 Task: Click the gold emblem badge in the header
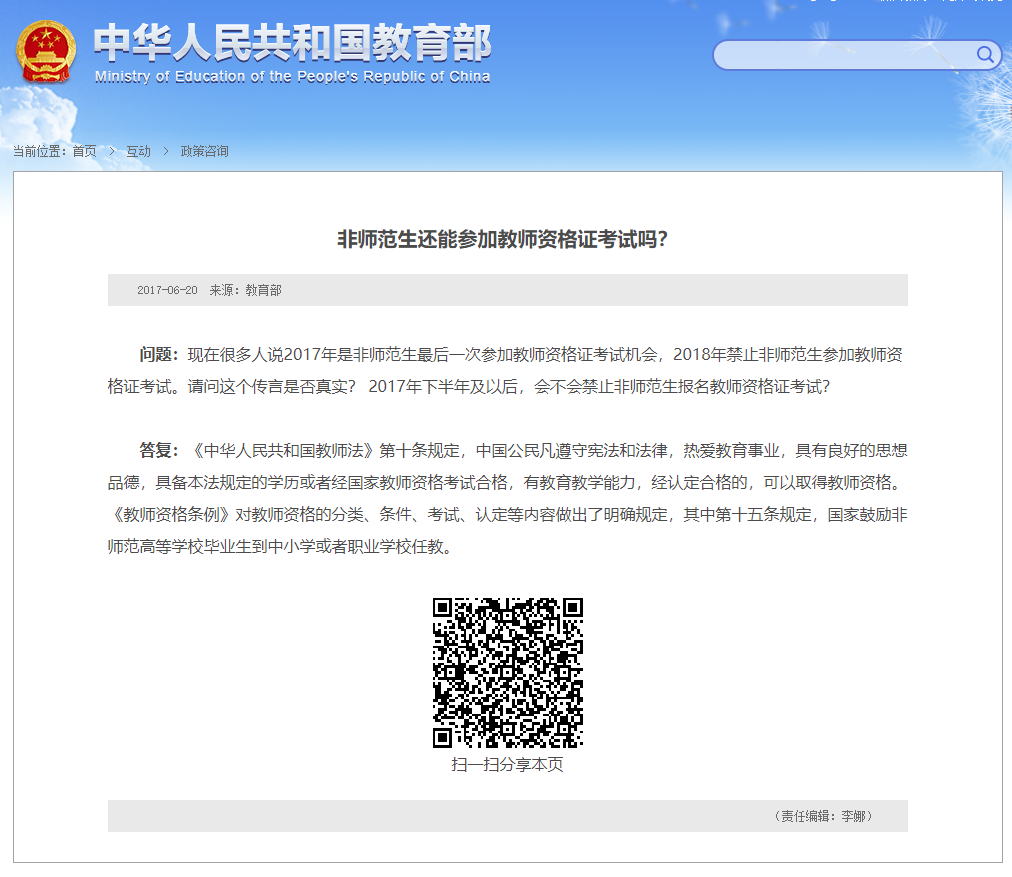(x=43, y=53)
